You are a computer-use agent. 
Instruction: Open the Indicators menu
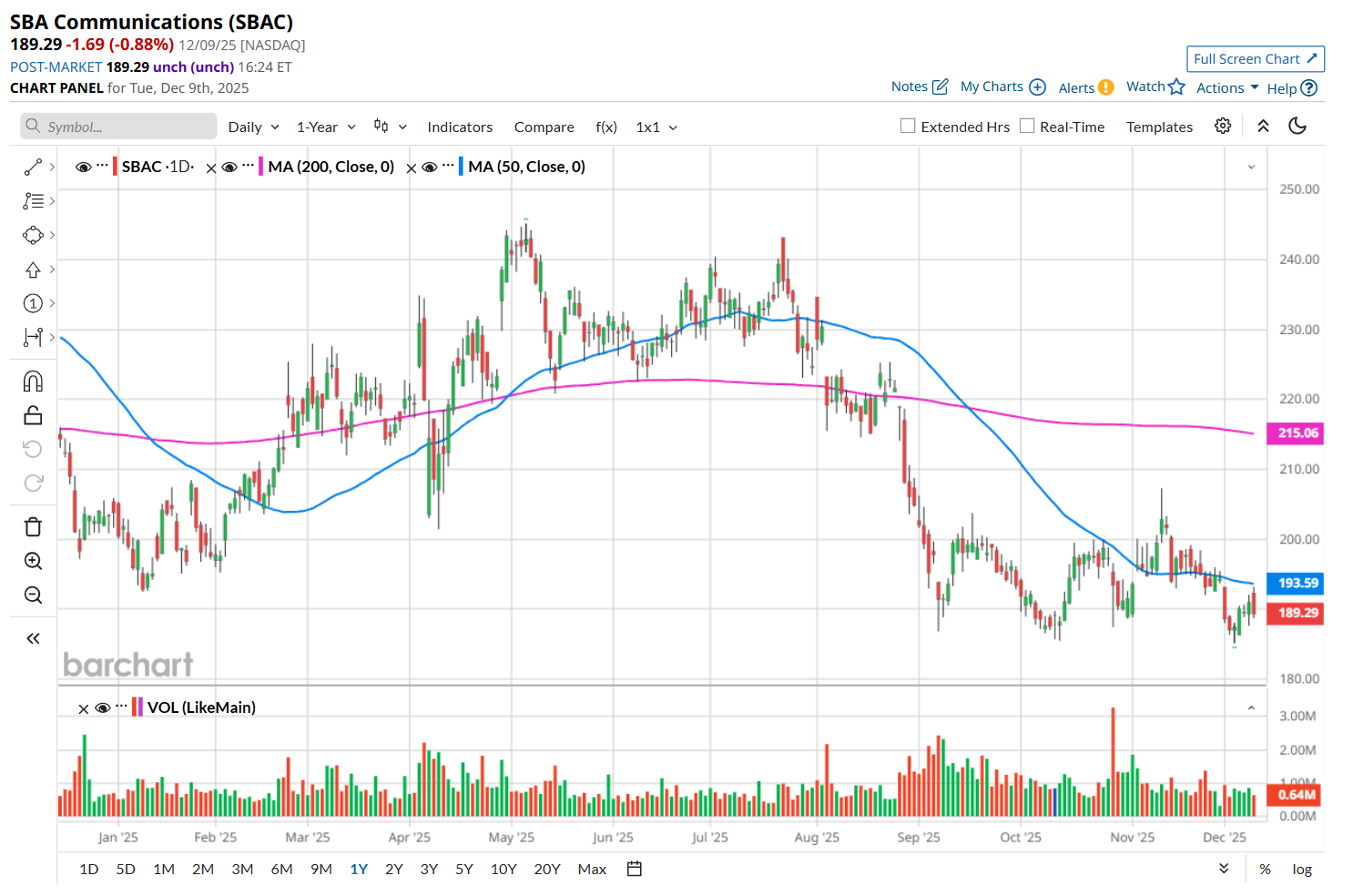coord(460,127)
